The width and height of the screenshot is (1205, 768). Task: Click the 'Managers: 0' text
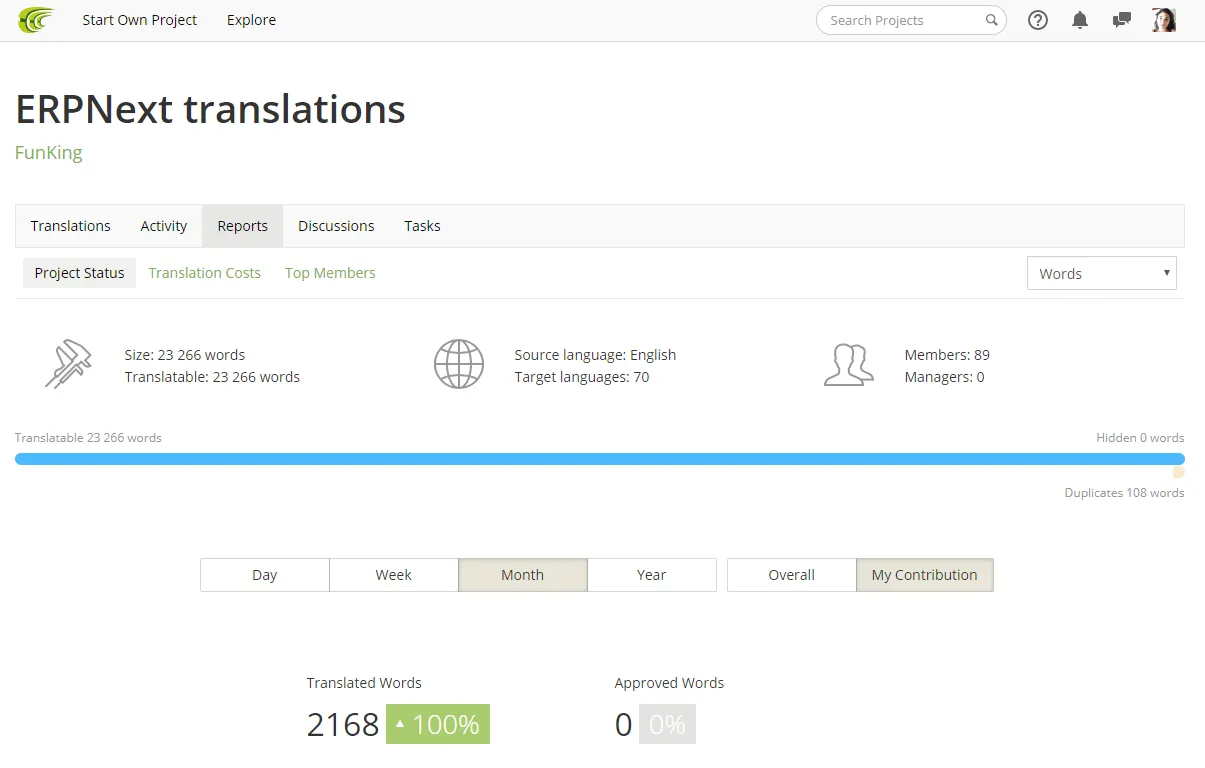944,377
